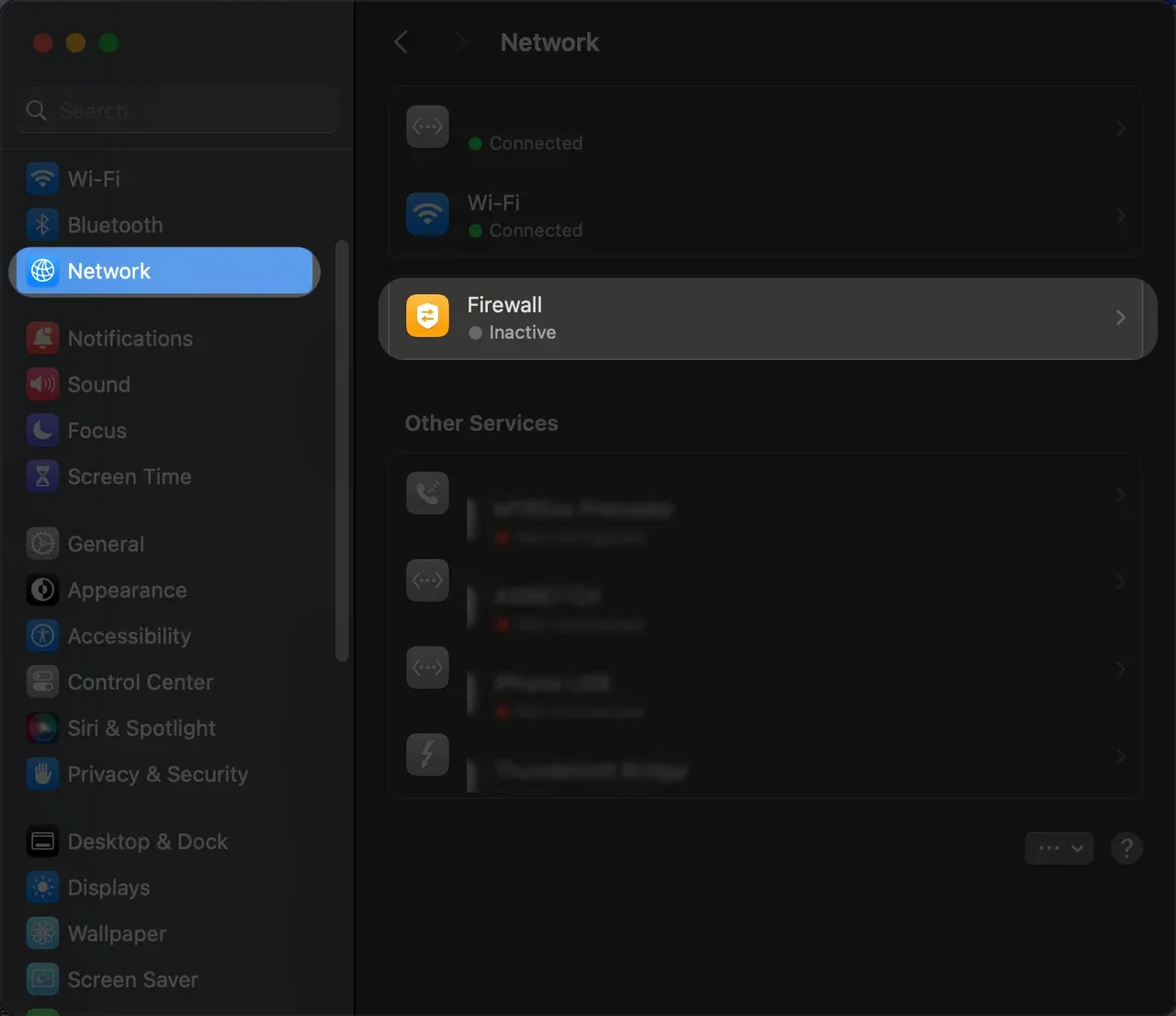Open Desktop & Dock icon

pos(42,841)
